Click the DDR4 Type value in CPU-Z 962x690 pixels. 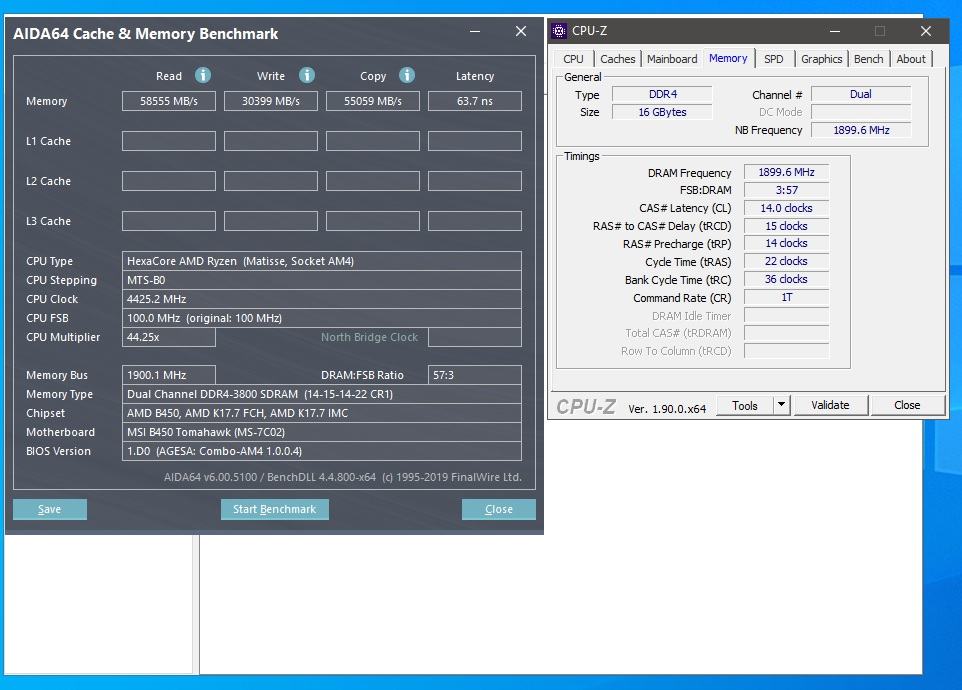pos(663,94)
